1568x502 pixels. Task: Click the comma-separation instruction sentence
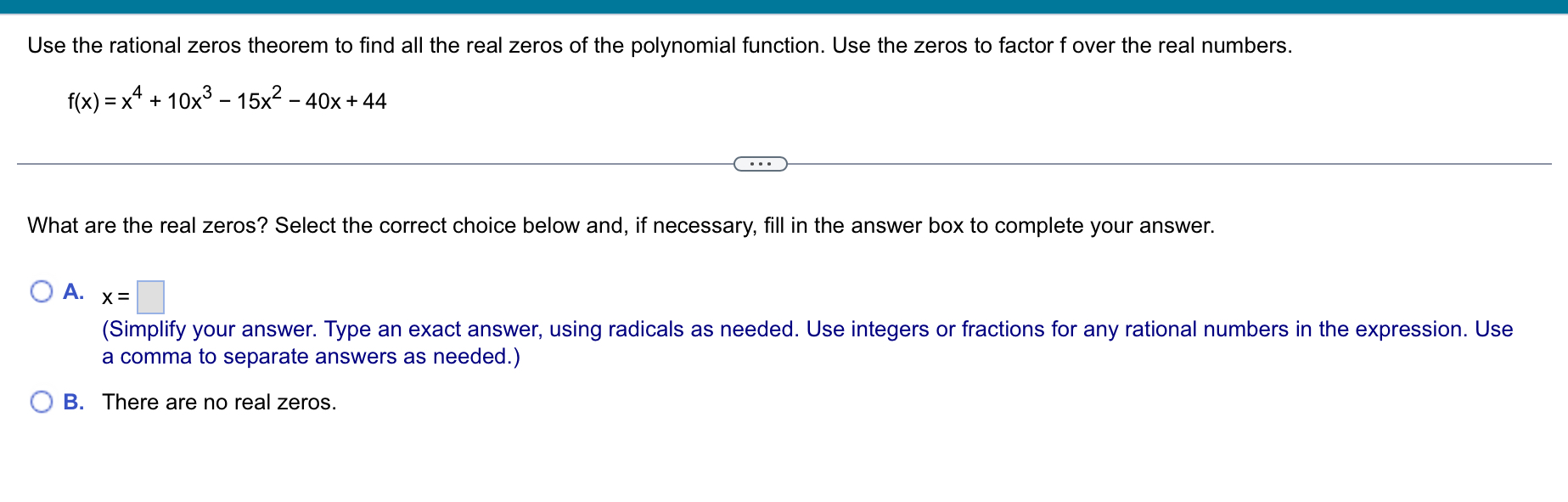click(x=309, y=357)
